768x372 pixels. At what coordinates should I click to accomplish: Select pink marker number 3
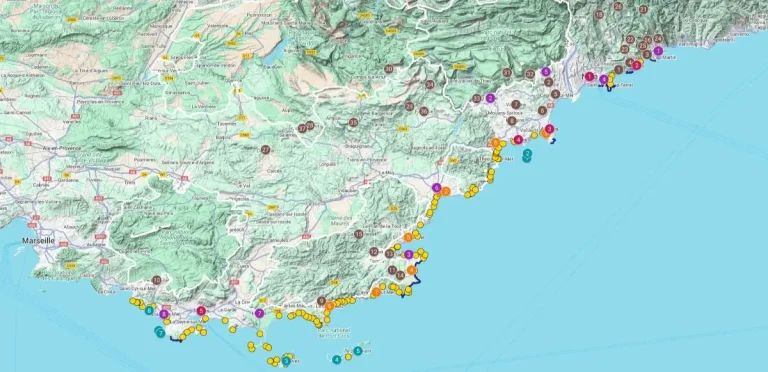tap(550, 129)
